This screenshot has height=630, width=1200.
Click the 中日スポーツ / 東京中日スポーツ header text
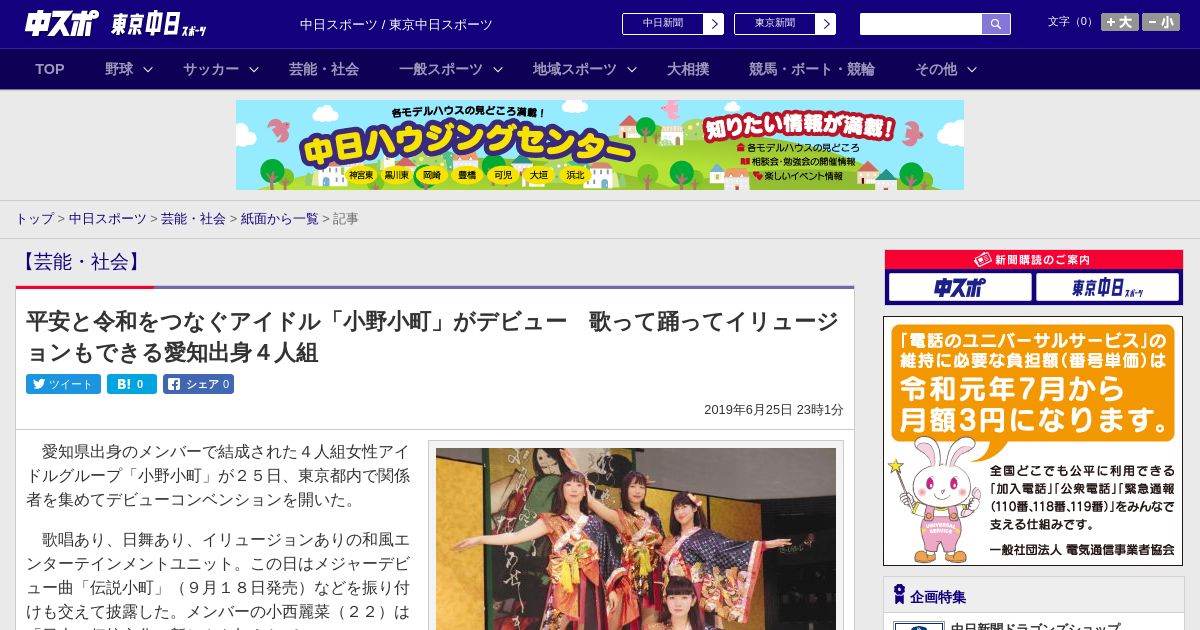pyautogui.click(x=396, y=25)
